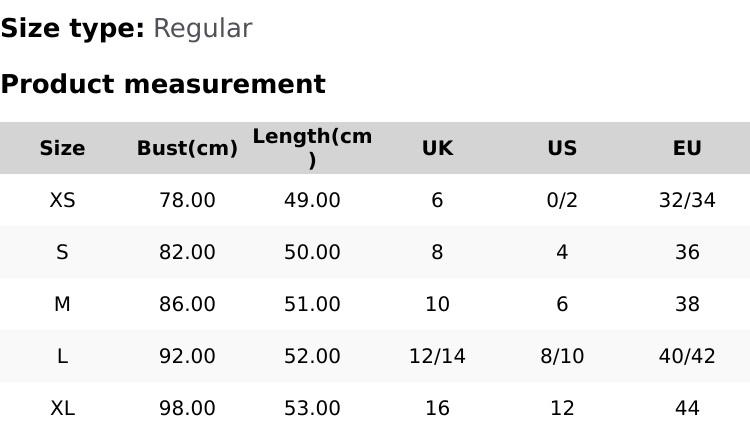Click the Product measurement heading
This screenshot has height=434, width=750.
click(163, 84)
